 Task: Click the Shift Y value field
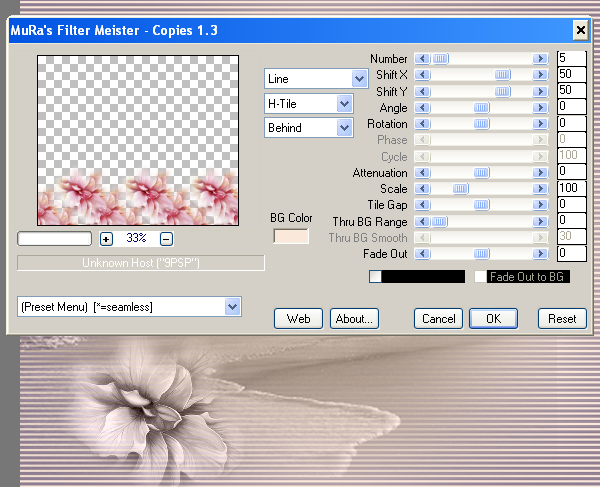click(571, 90)
